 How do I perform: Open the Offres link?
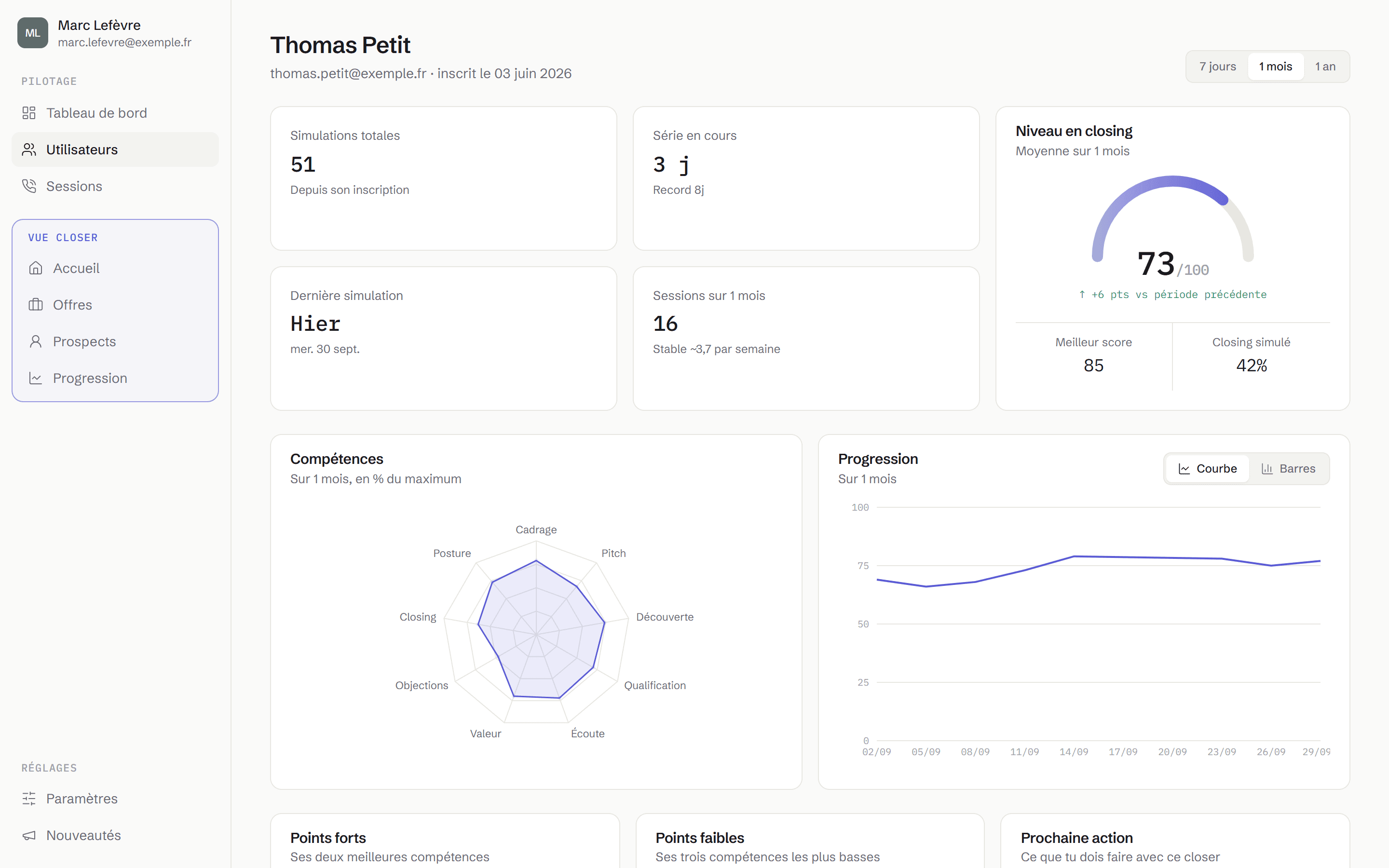pos(115,305)
